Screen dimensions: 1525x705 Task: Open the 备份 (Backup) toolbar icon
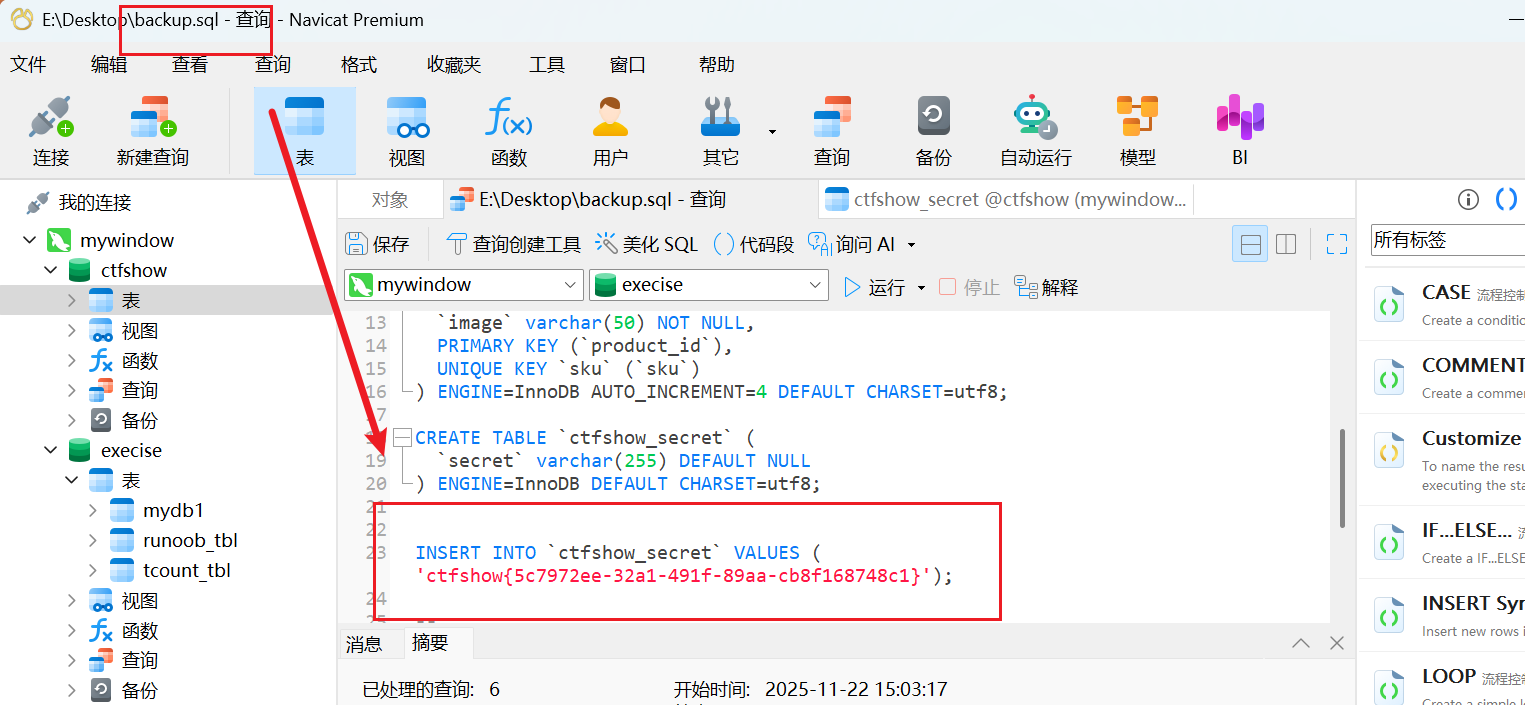933,131
